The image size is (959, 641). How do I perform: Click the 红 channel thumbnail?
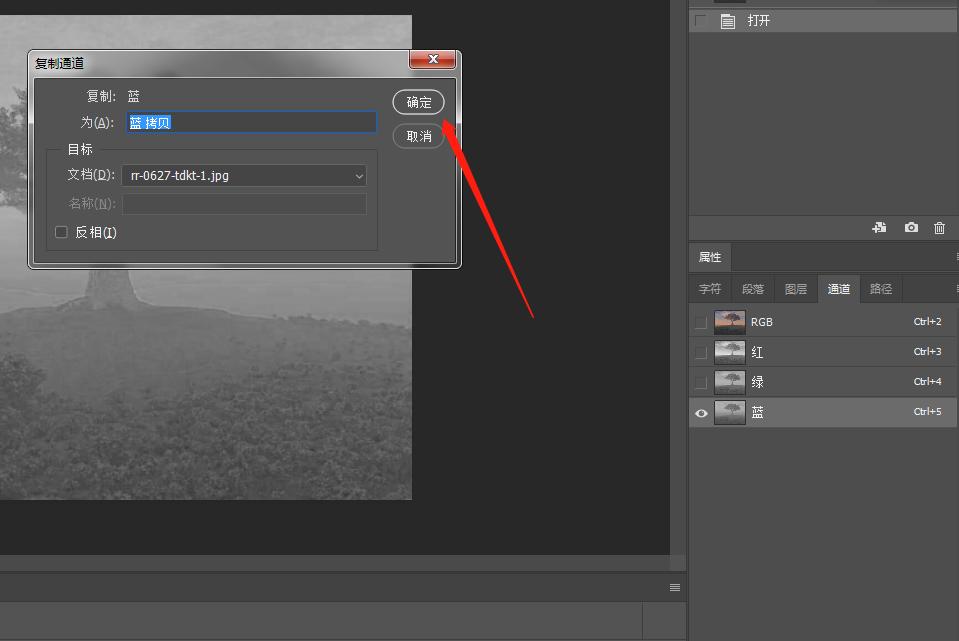[x=730, y=352]
